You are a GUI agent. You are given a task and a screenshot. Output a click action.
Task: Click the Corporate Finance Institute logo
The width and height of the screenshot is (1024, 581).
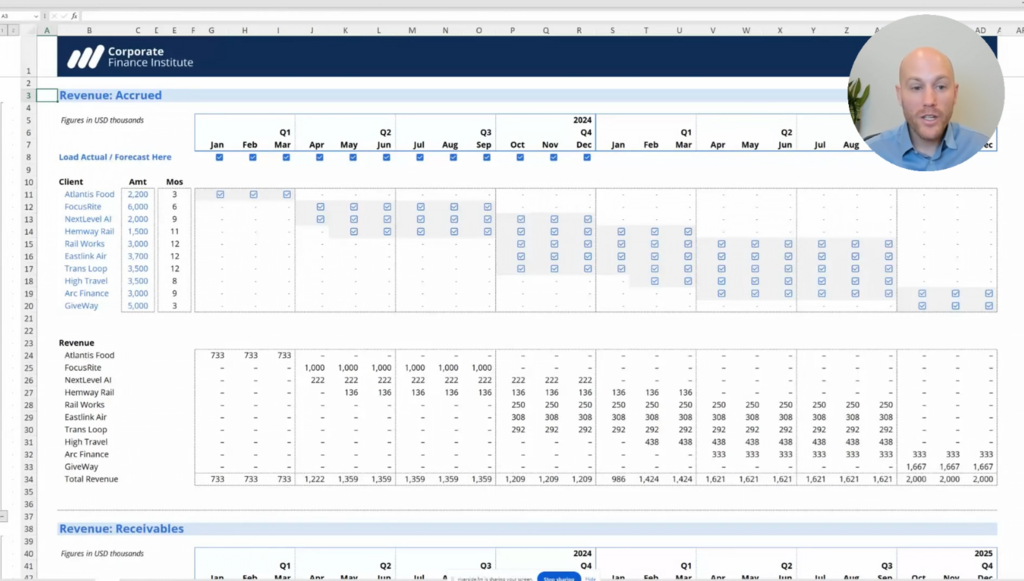click(130, 57)
